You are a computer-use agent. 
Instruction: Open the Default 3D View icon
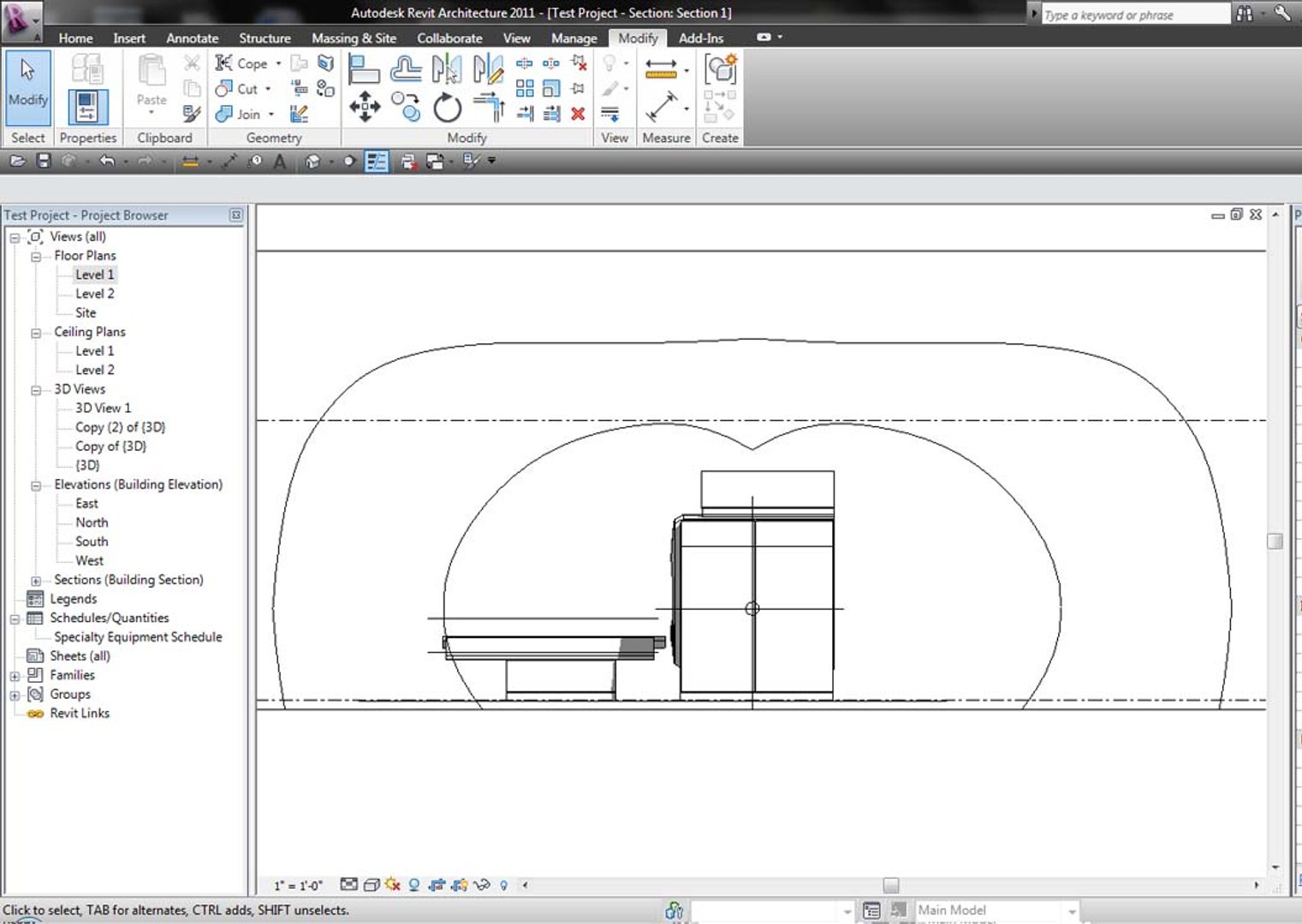click(x=313, y=161)
